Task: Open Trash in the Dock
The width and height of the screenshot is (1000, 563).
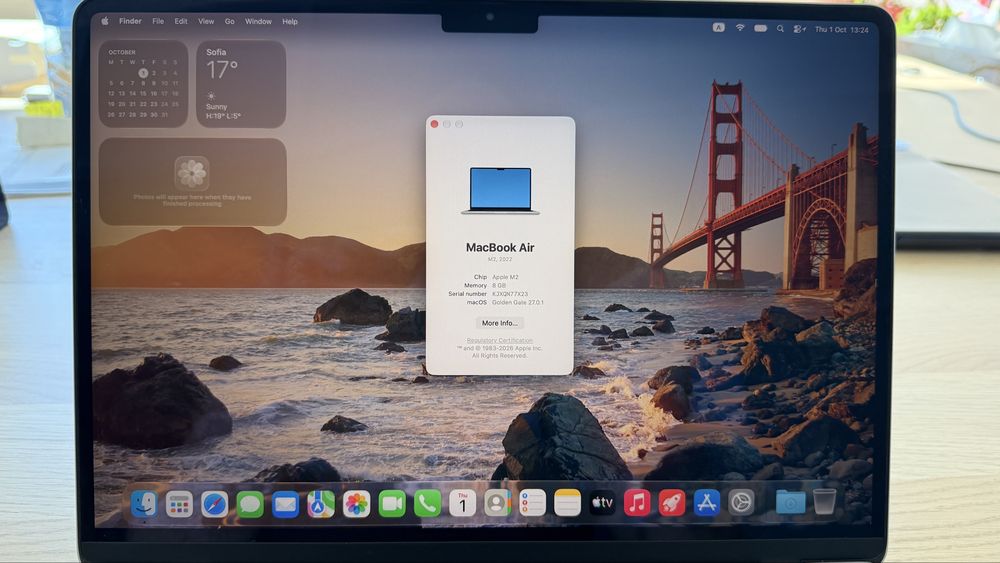Action: point(824,502)
